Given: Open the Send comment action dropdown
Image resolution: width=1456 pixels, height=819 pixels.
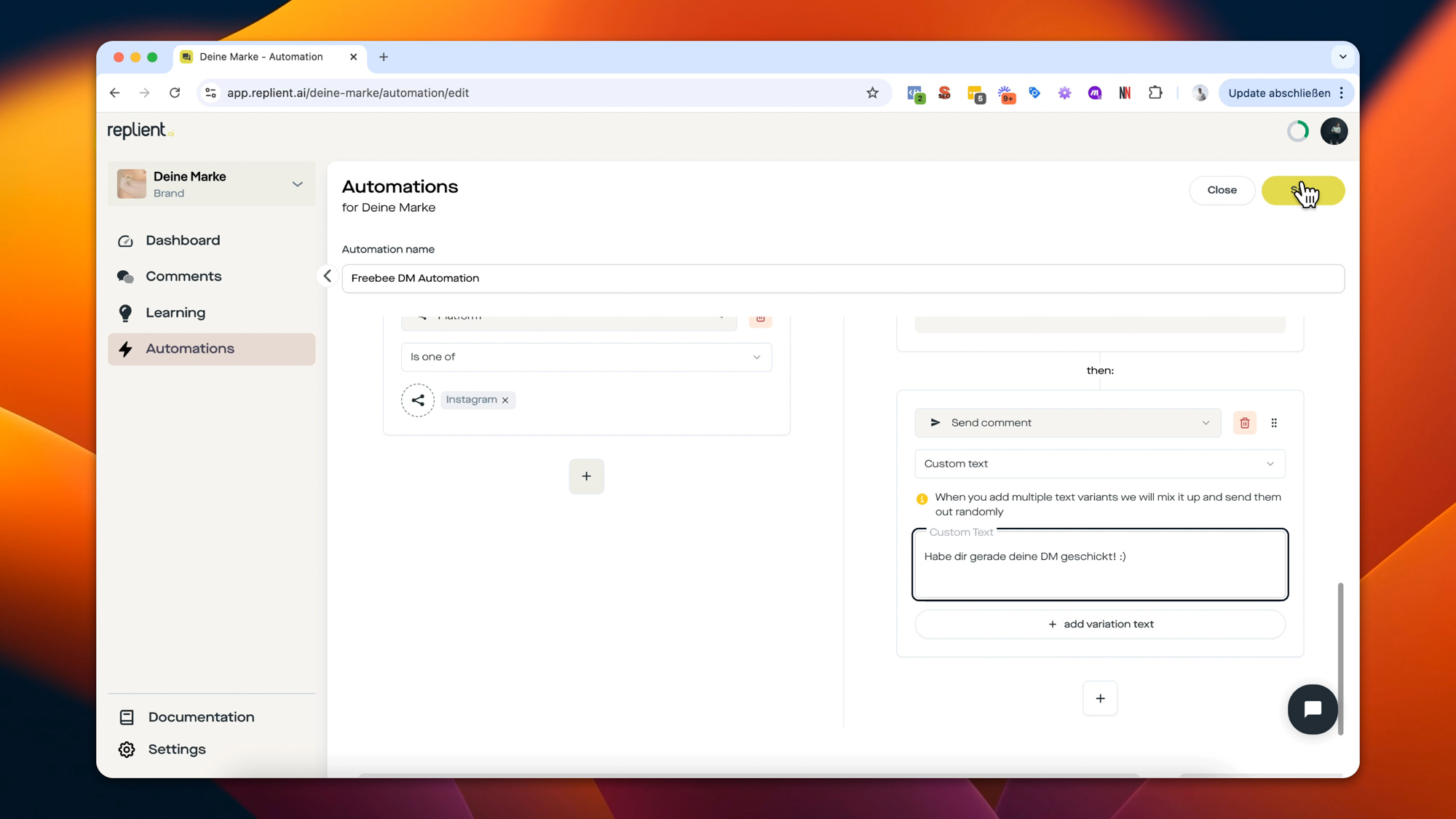Looking at the screenshot, I should (1067, 423).
